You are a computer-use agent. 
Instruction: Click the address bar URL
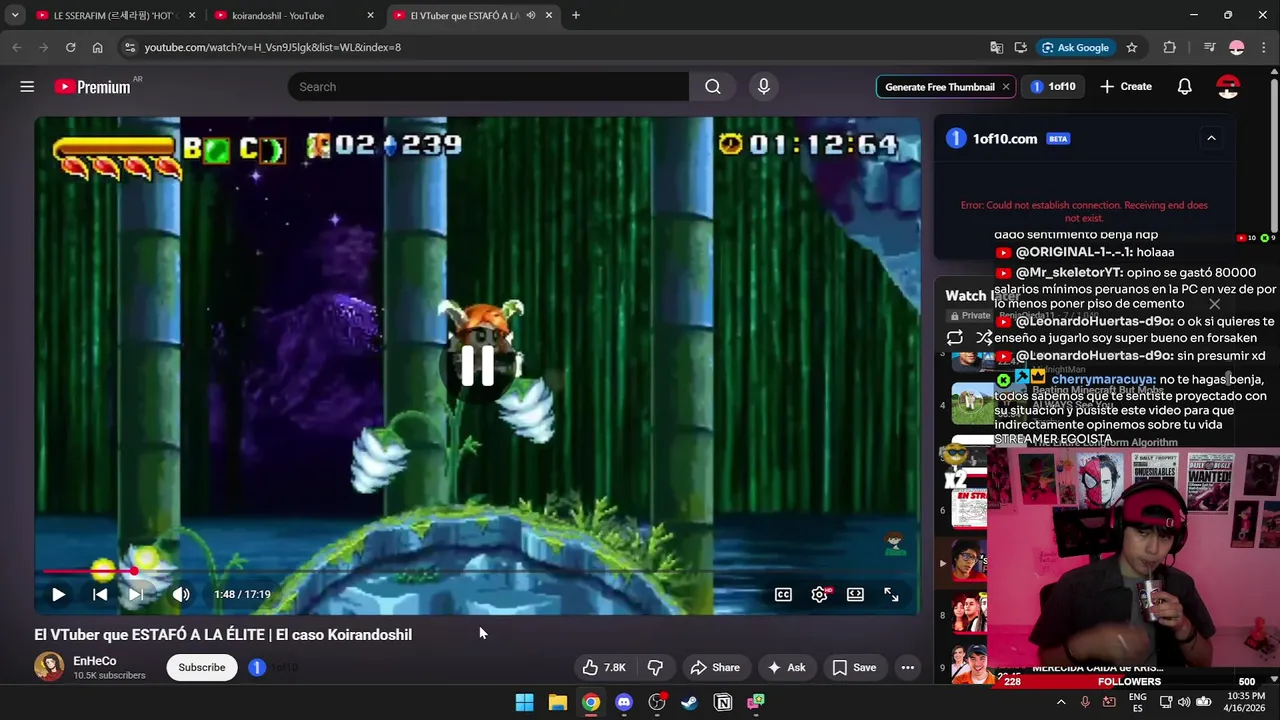tap(272, 47)
